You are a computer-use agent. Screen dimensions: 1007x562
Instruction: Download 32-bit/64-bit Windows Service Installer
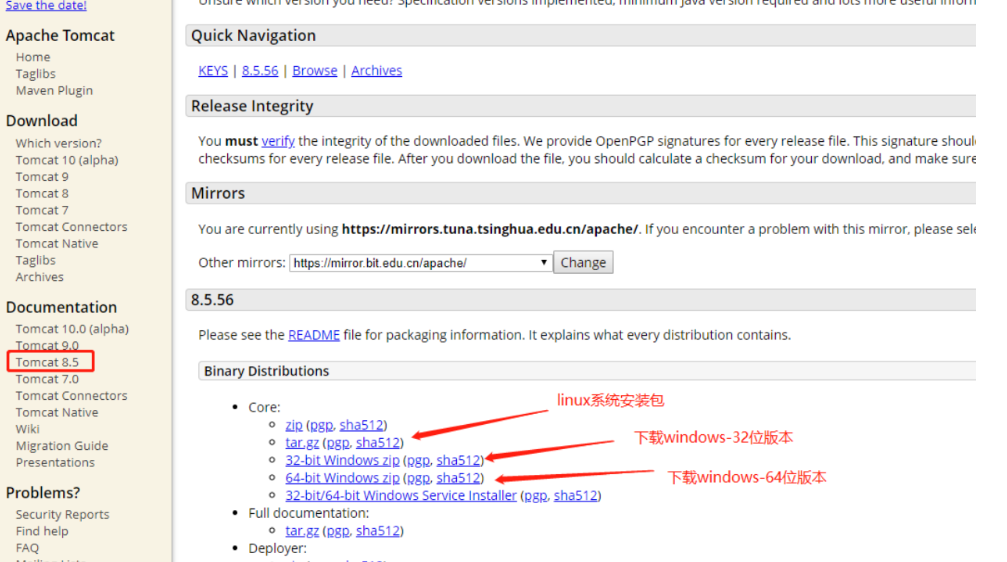[x=401, y=496]
